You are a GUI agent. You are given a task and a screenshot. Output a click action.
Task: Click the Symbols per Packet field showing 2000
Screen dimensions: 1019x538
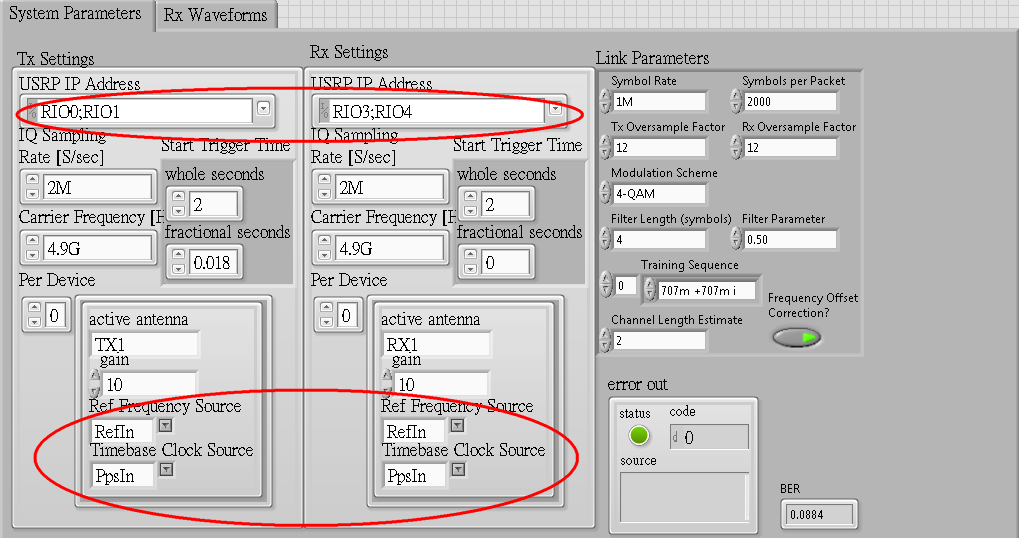tap(790, 101)
